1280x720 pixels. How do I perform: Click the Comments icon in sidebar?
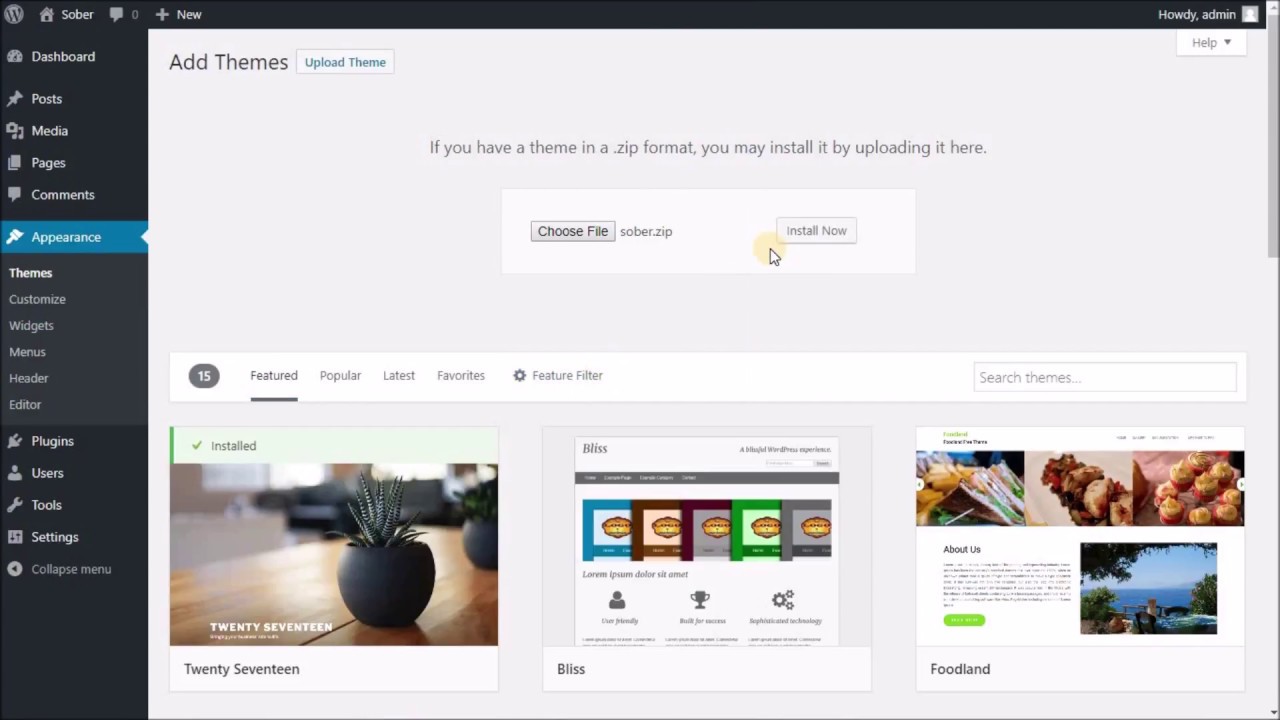(x=15, y=195)
